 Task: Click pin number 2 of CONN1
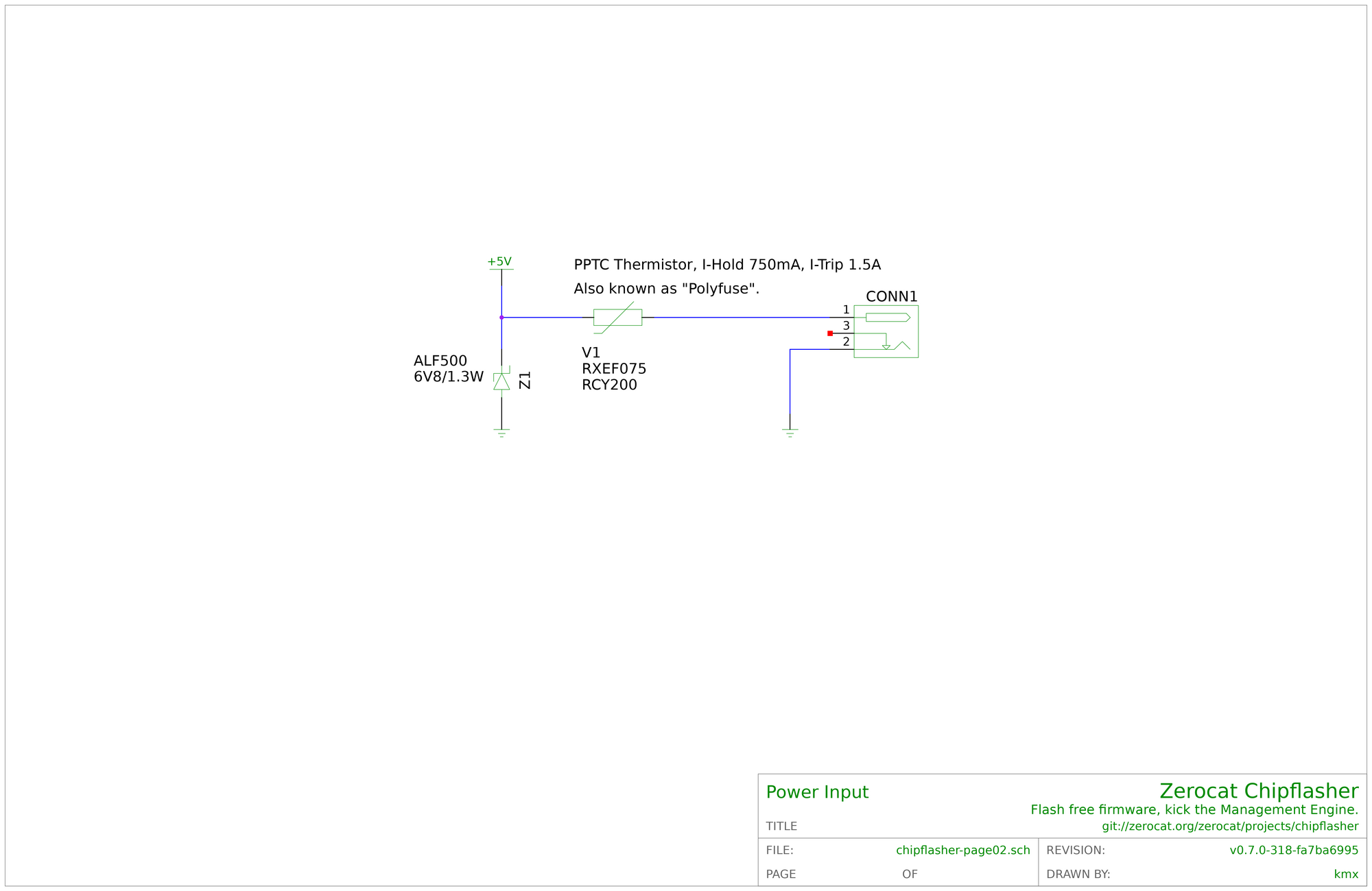[846, 342]
